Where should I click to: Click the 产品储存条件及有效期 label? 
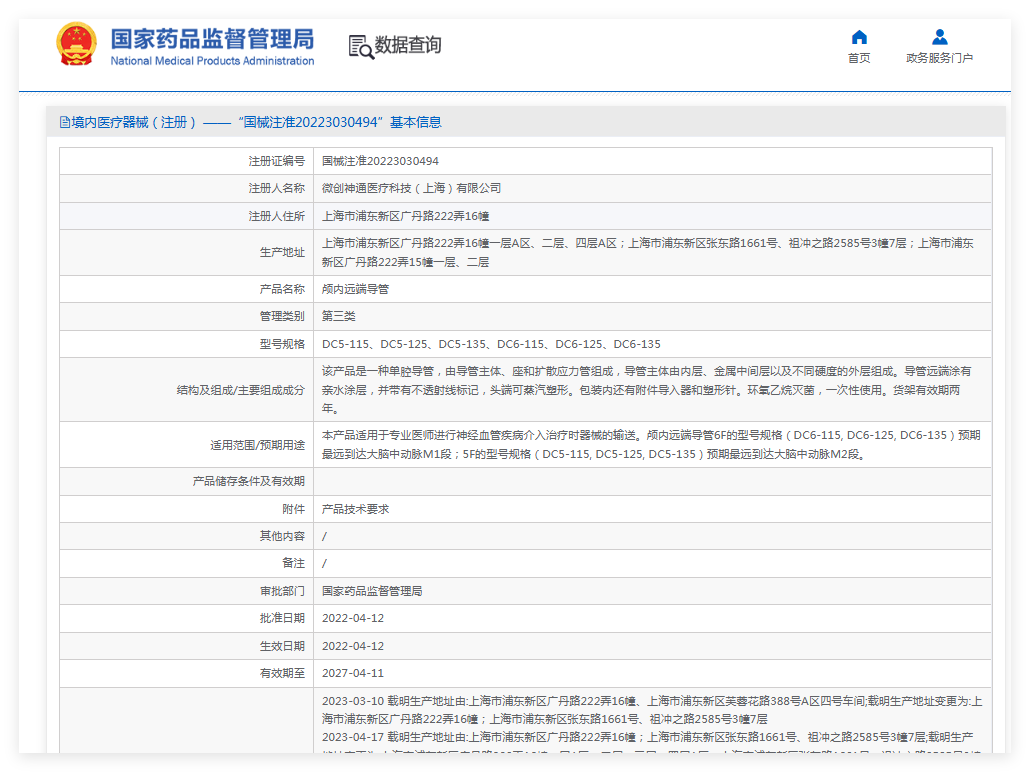coord(248,482)
